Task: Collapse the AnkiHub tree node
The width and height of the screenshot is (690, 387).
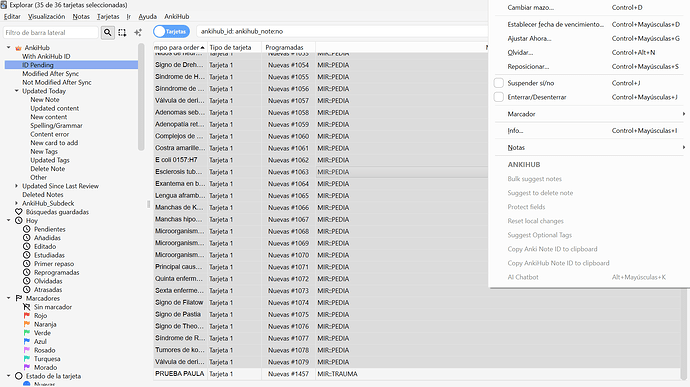Action: 8,48
